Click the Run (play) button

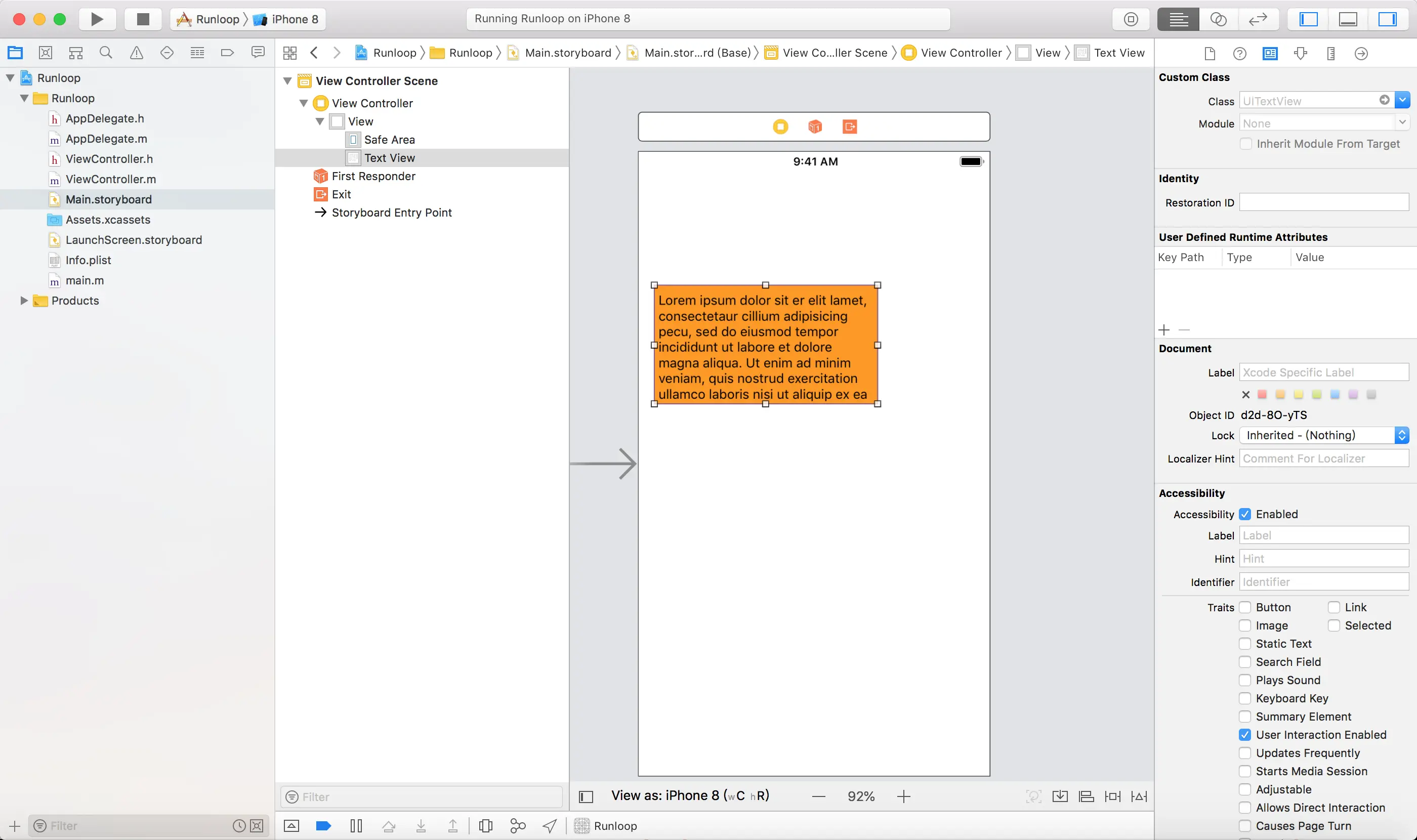click(97, 19)
